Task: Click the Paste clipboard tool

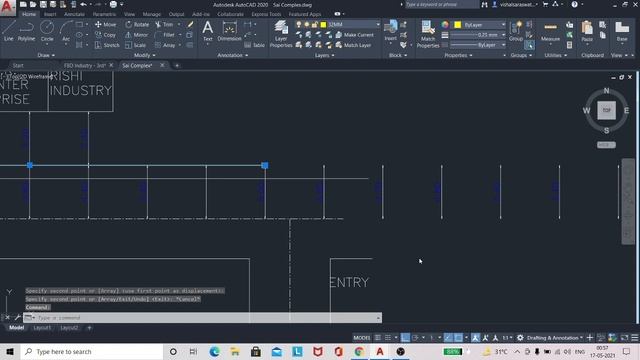Action: point(587,31)
